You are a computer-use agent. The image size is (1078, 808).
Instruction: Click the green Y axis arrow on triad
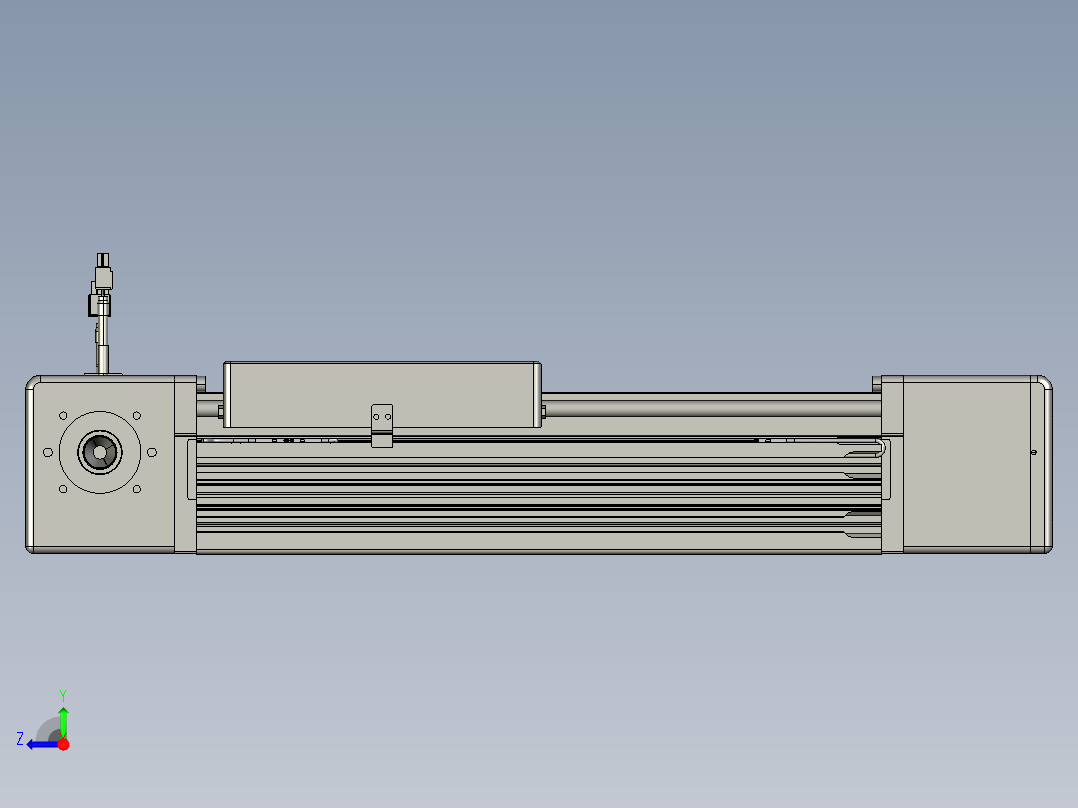pos(63,721)
